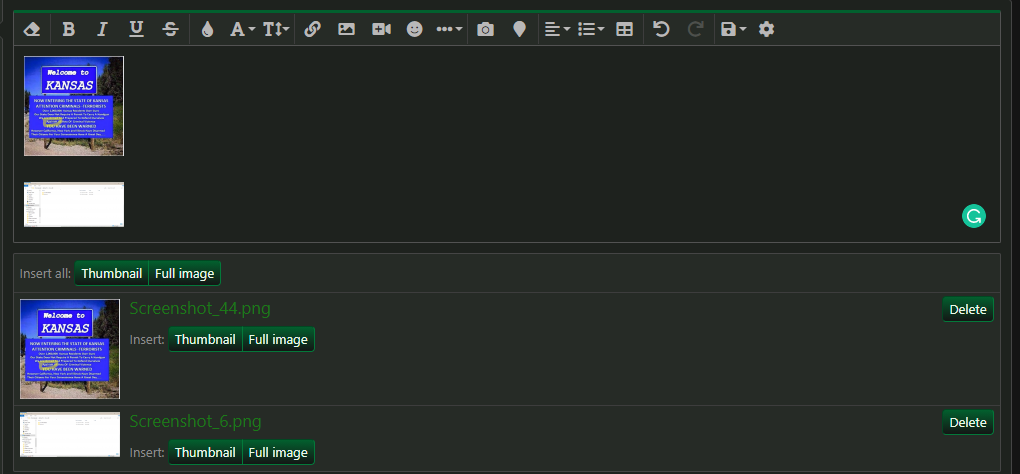Insert Screenshot_6.png as Full image

[278, 453]
